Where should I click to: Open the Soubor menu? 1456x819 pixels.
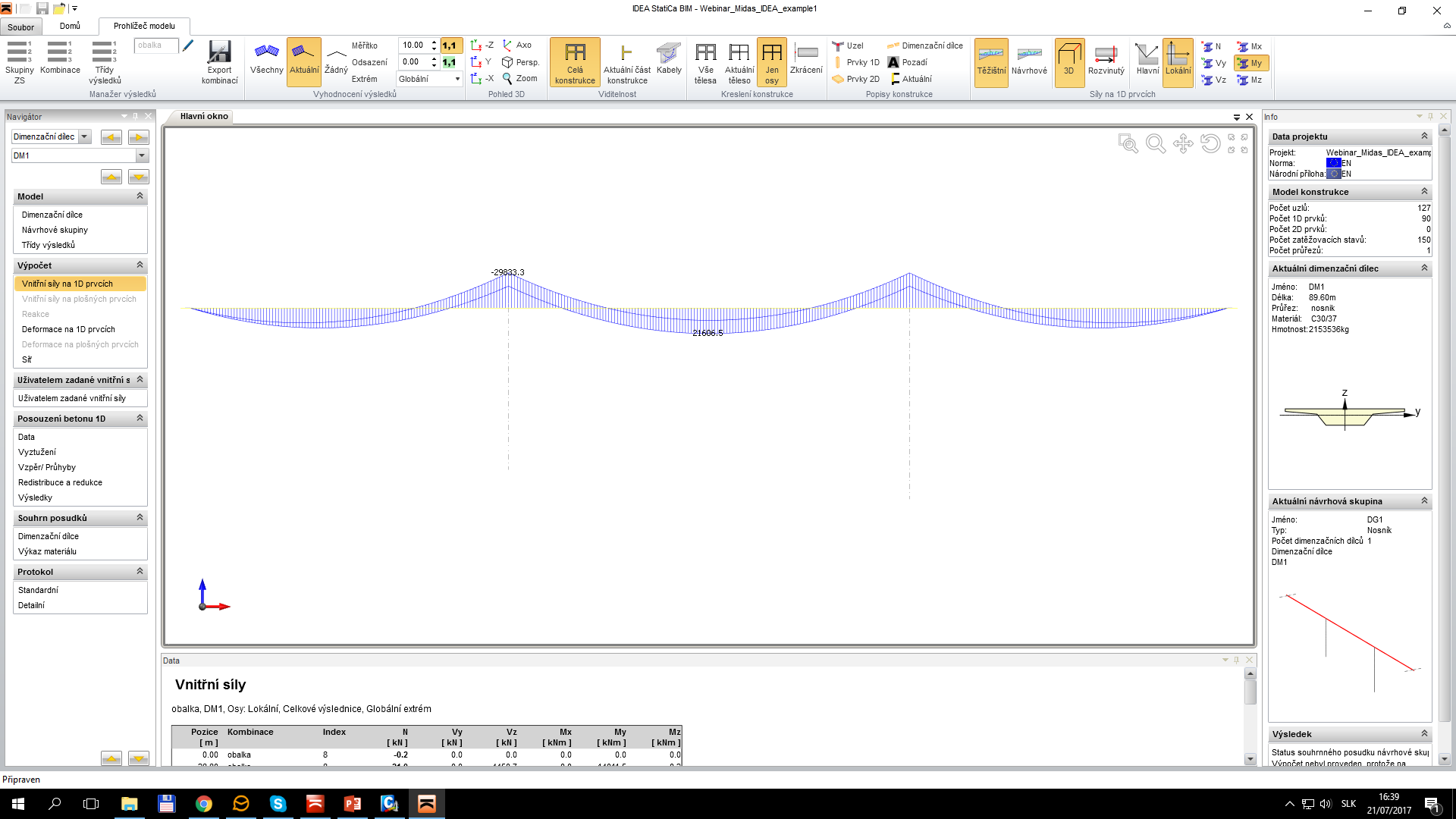(x=20, y=27)
